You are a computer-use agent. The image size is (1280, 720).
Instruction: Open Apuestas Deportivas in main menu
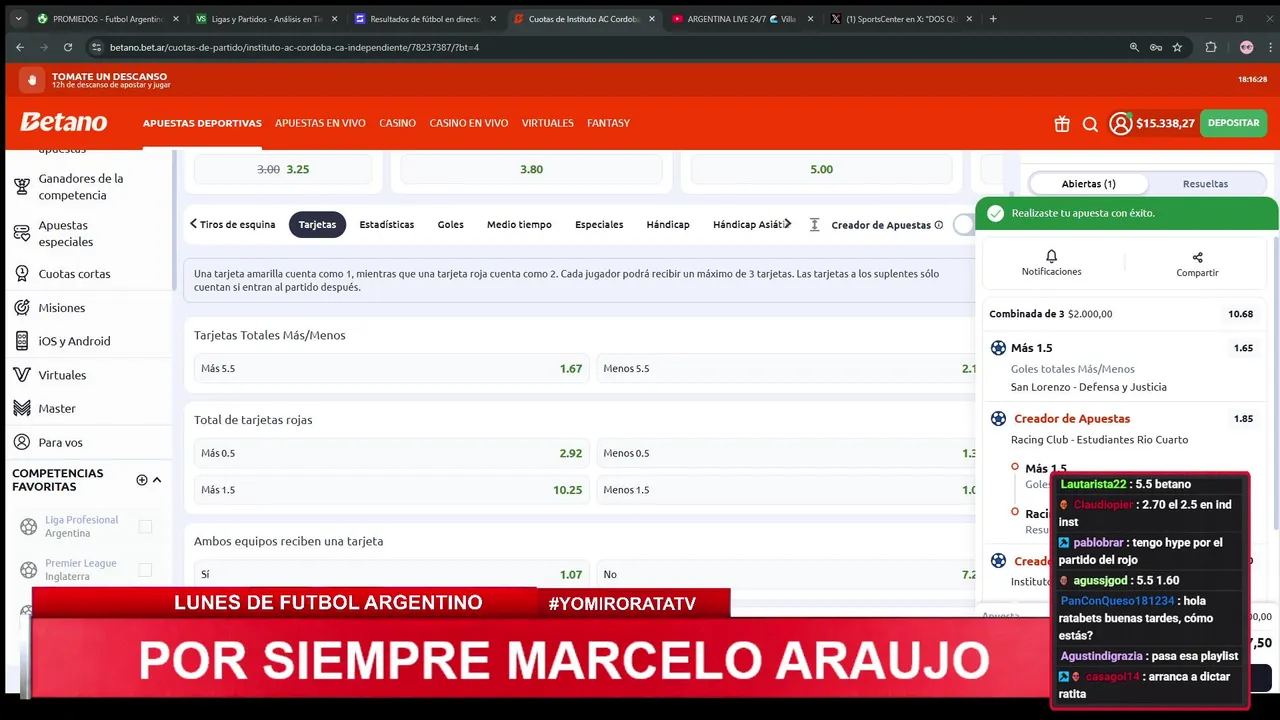[x=202, y=123]
